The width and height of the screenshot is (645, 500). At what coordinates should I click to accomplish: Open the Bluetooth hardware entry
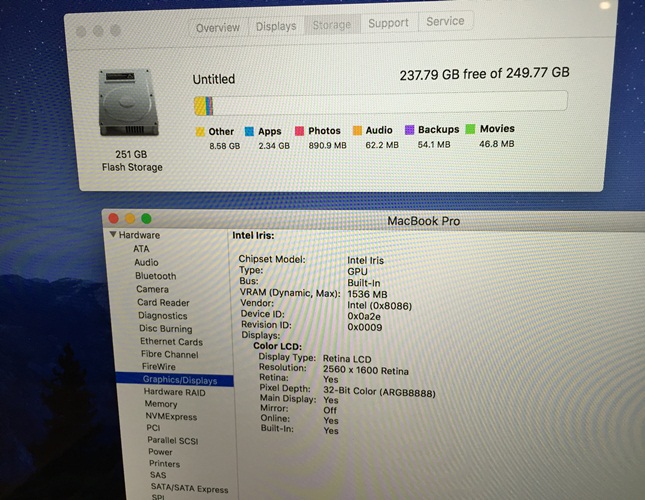coord(155,276)
